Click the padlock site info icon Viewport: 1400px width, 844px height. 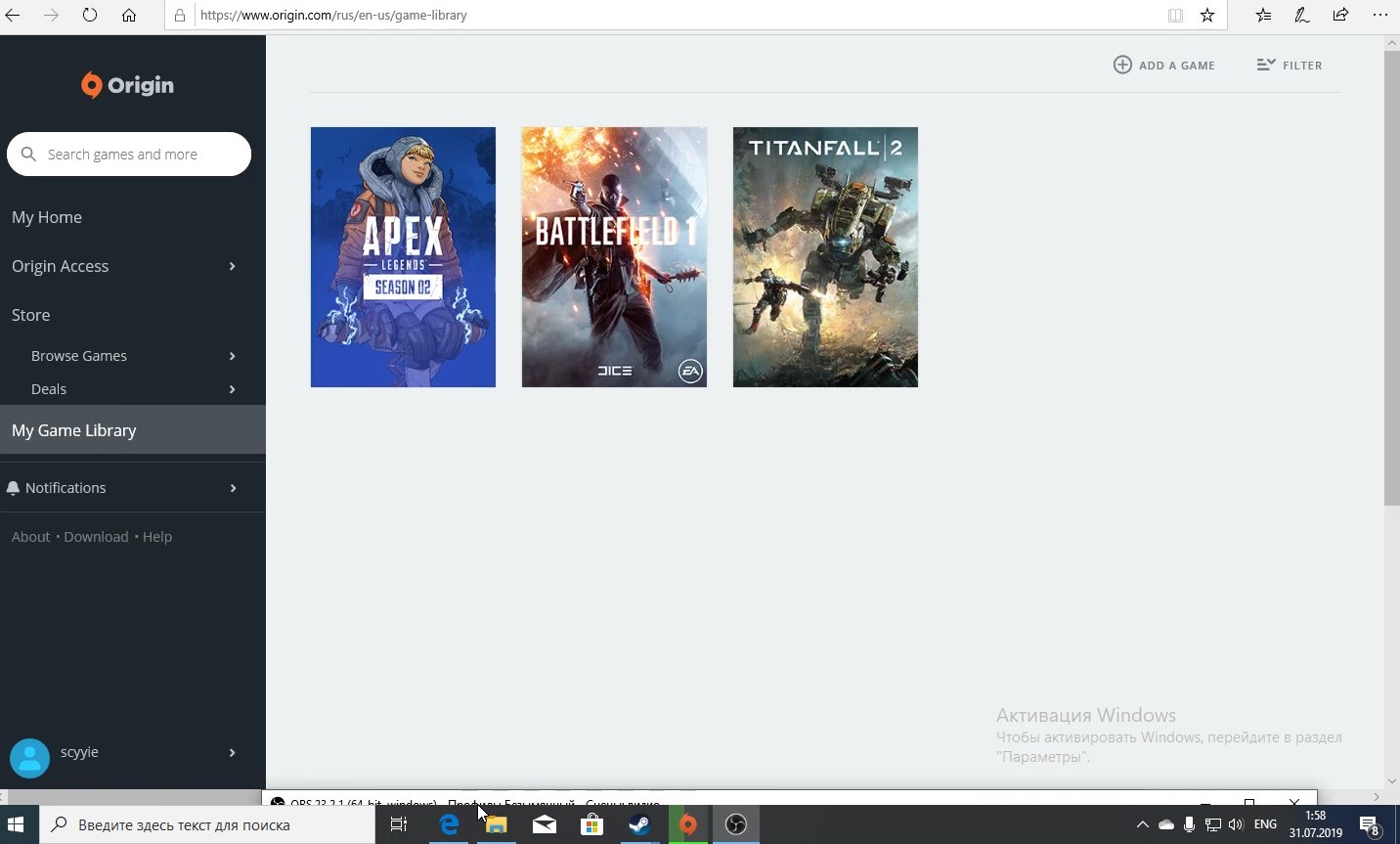(x=180, y=15)
